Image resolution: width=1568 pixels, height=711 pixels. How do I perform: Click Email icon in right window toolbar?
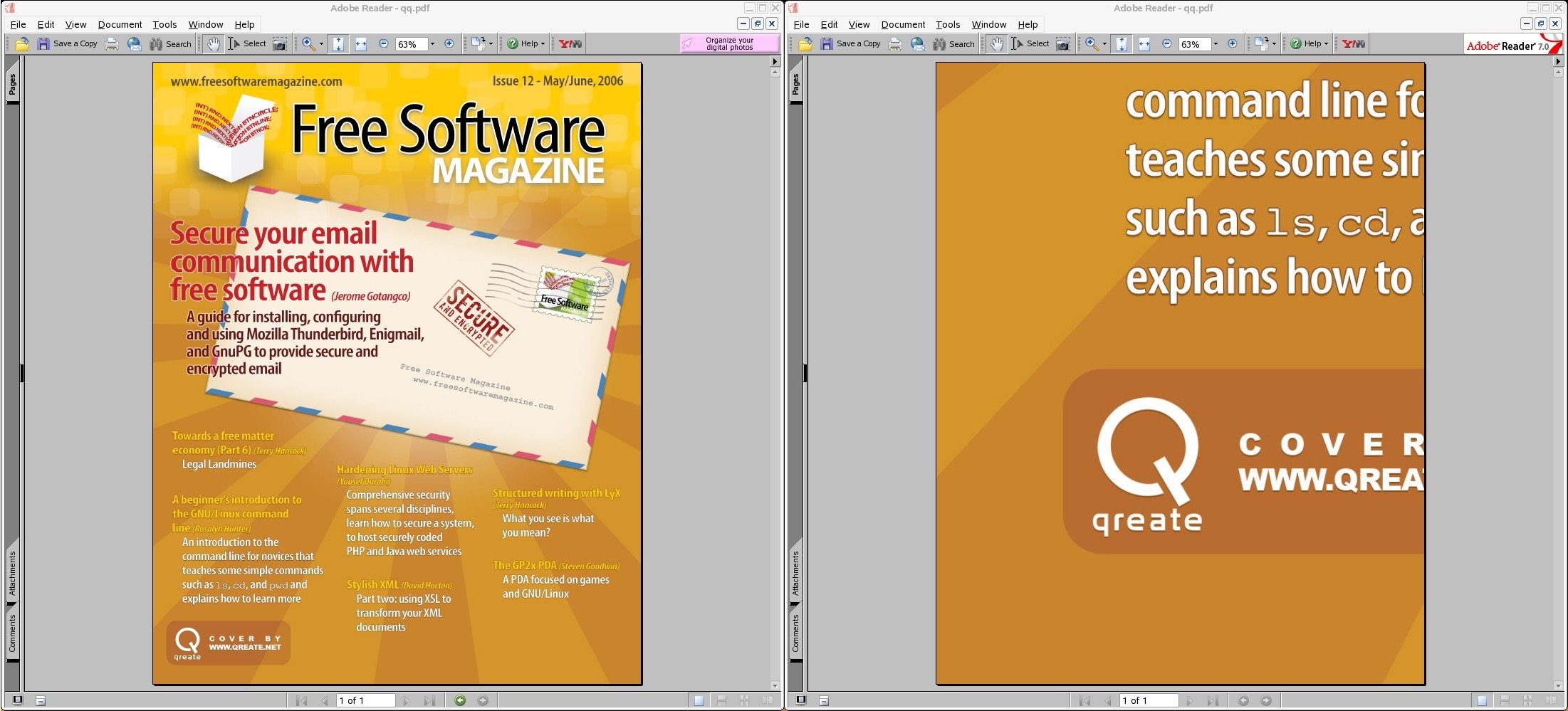coord(917,44)
